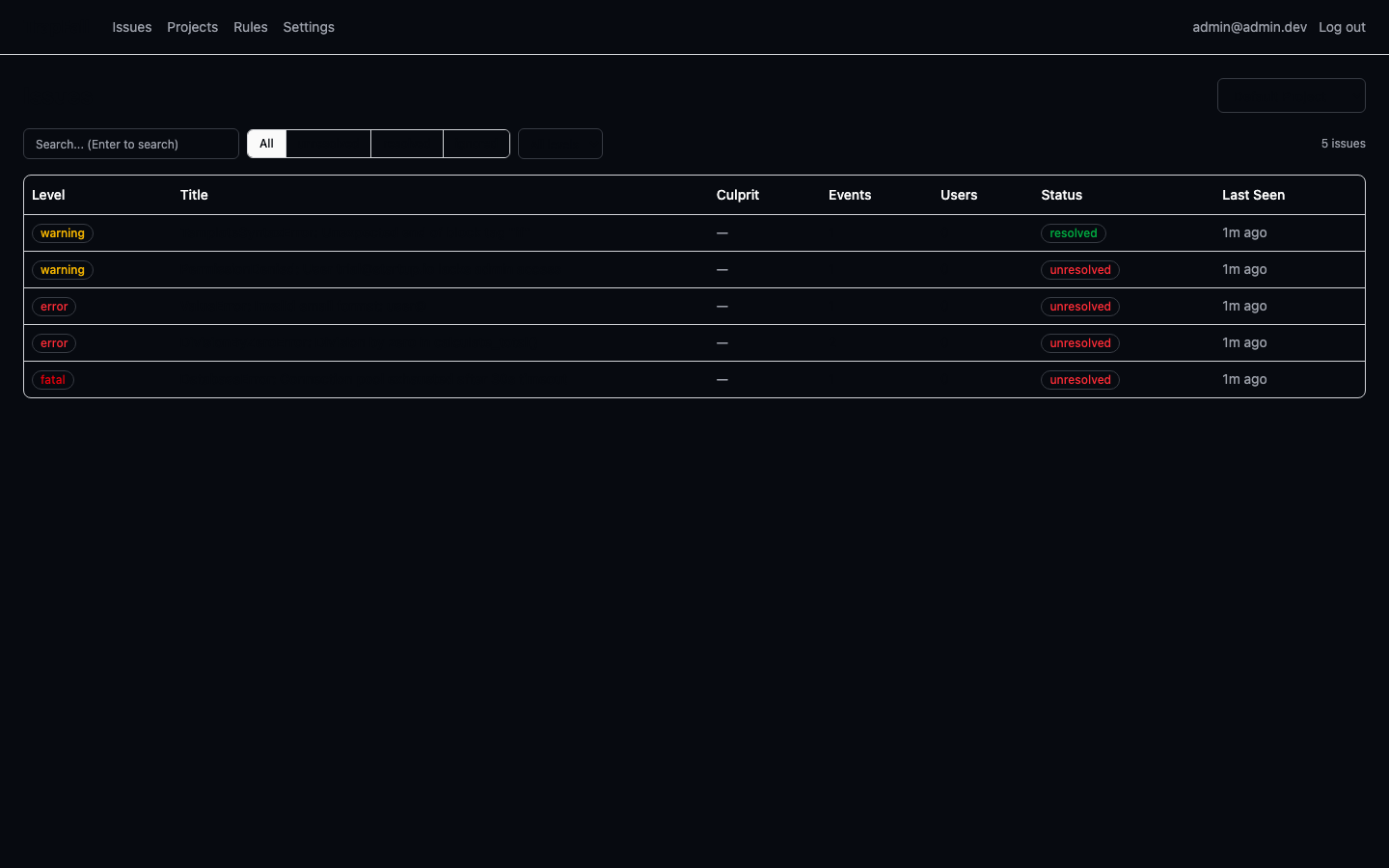This screenshot has height=868, width=1389.
Task: Open the warning issue marked unresolved
Action: [694, 270]
